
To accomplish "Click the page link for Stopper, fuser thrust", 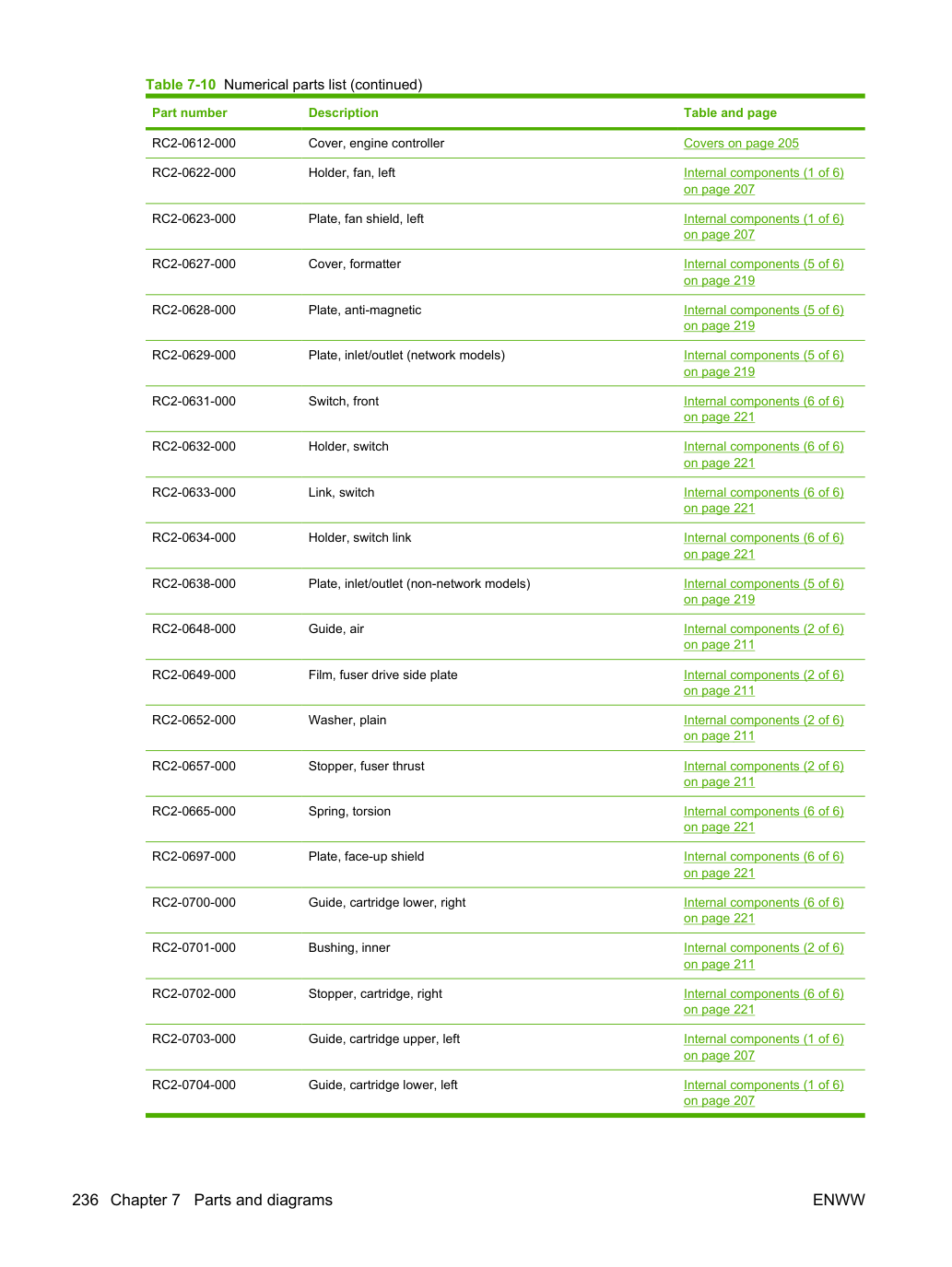I will (x=763, y=774).
